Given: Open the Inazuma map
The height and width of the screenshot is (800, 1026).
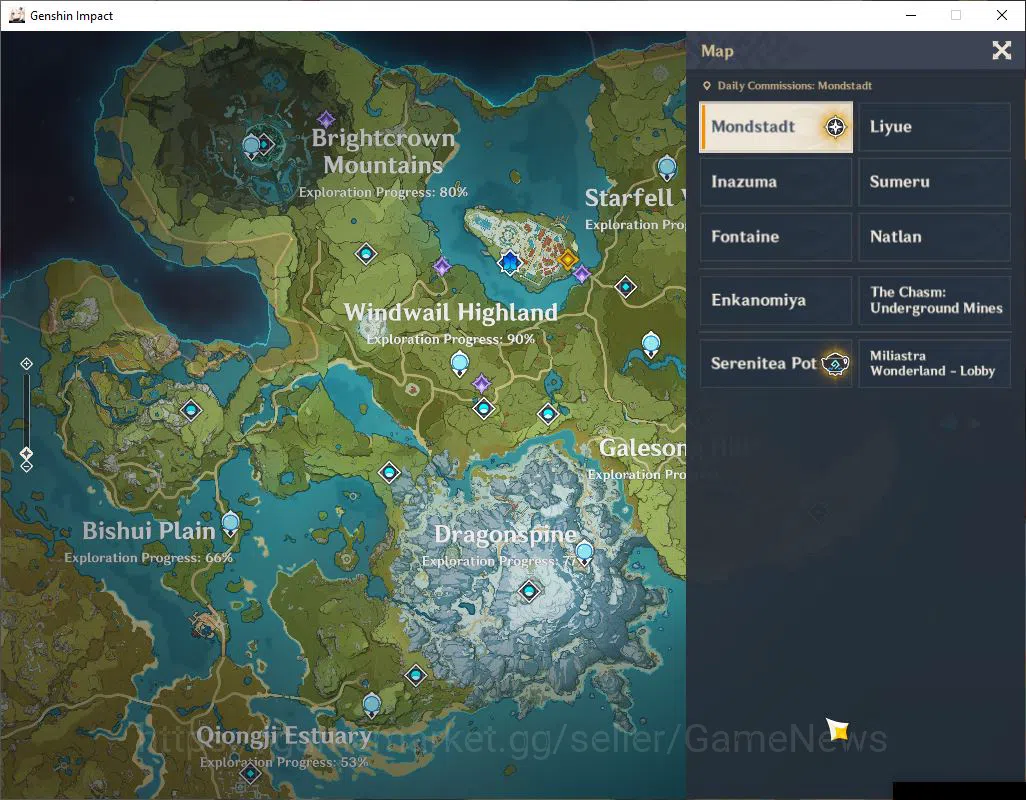Looking at the screenshot, I should 776,182.
